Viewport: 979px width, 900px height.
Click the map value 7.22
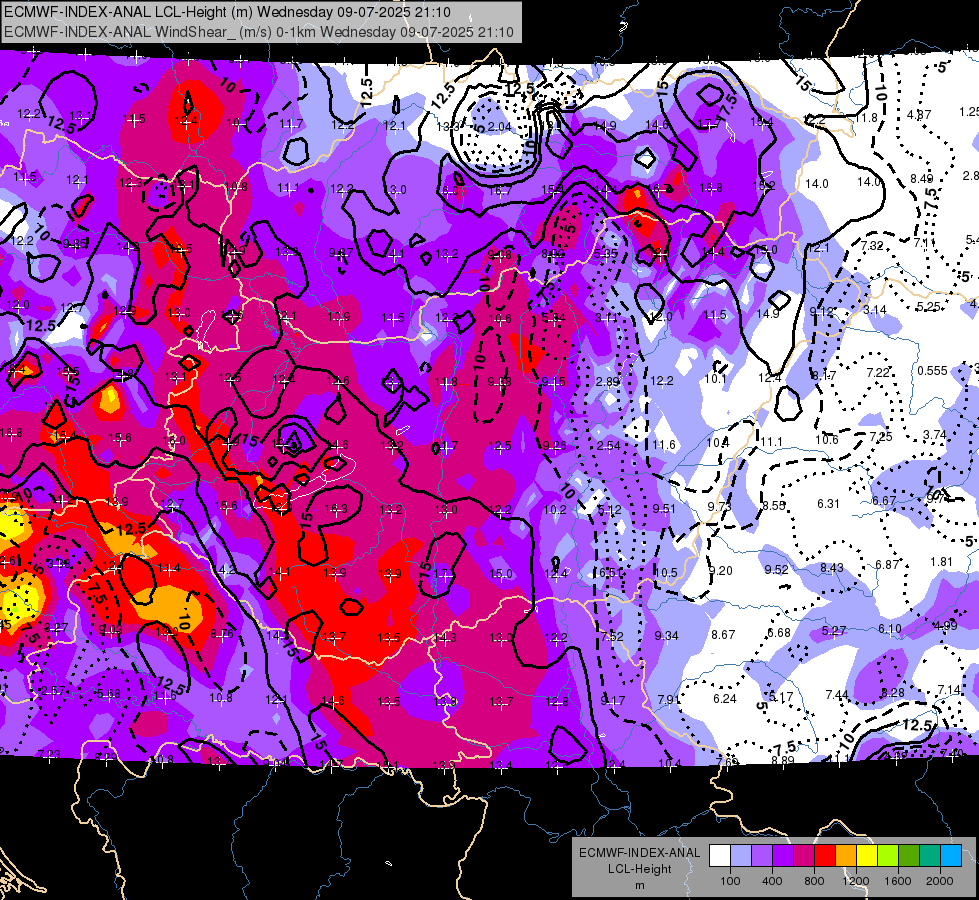[878, 372]
